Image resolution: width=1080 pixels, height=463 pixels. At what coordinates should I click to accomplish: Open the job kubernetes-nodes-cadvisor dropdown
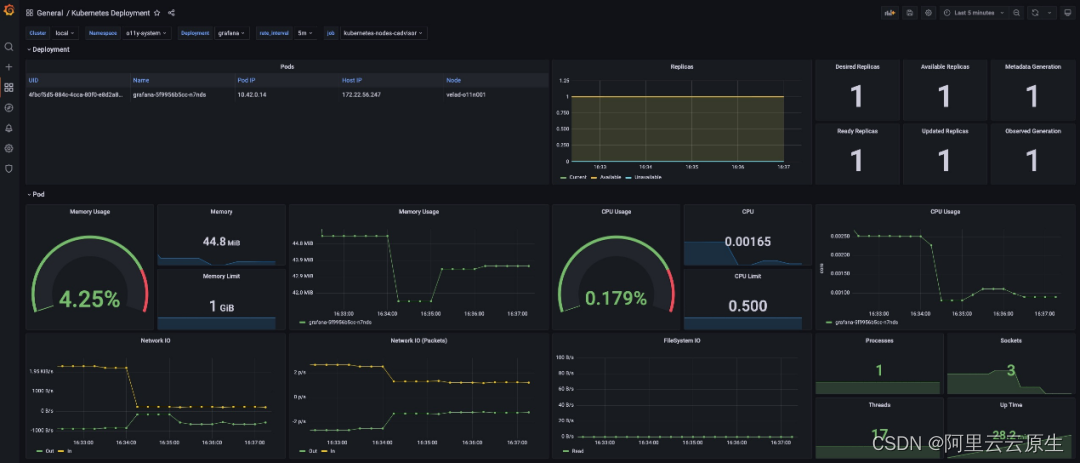(x=384, y=32)
